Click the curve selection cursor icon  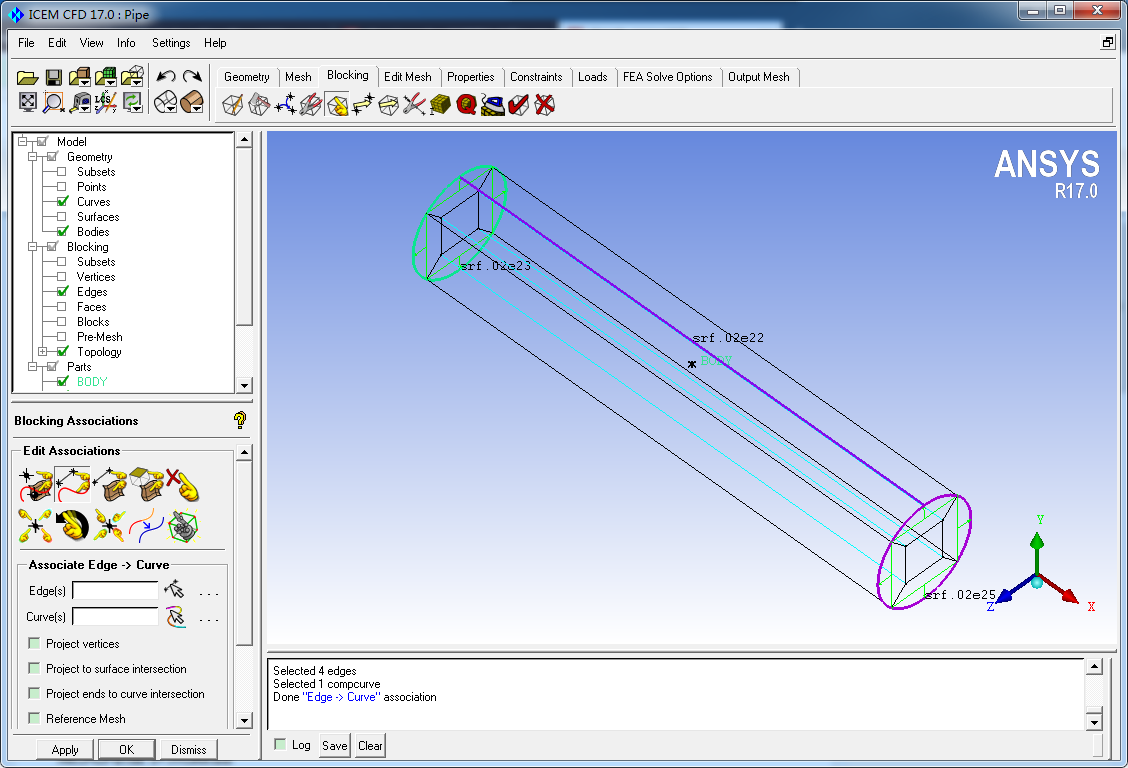coord(176,616)
